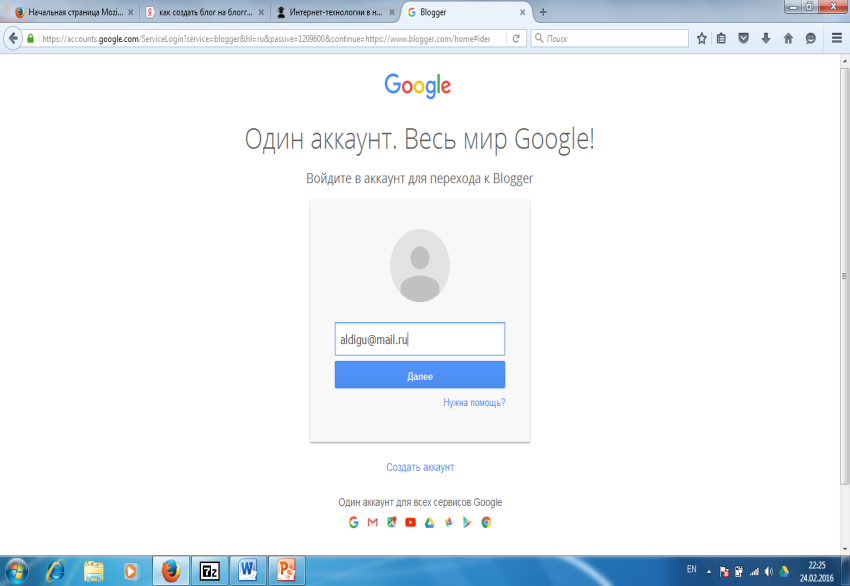Open the Firefox hamburger menu

836,38
